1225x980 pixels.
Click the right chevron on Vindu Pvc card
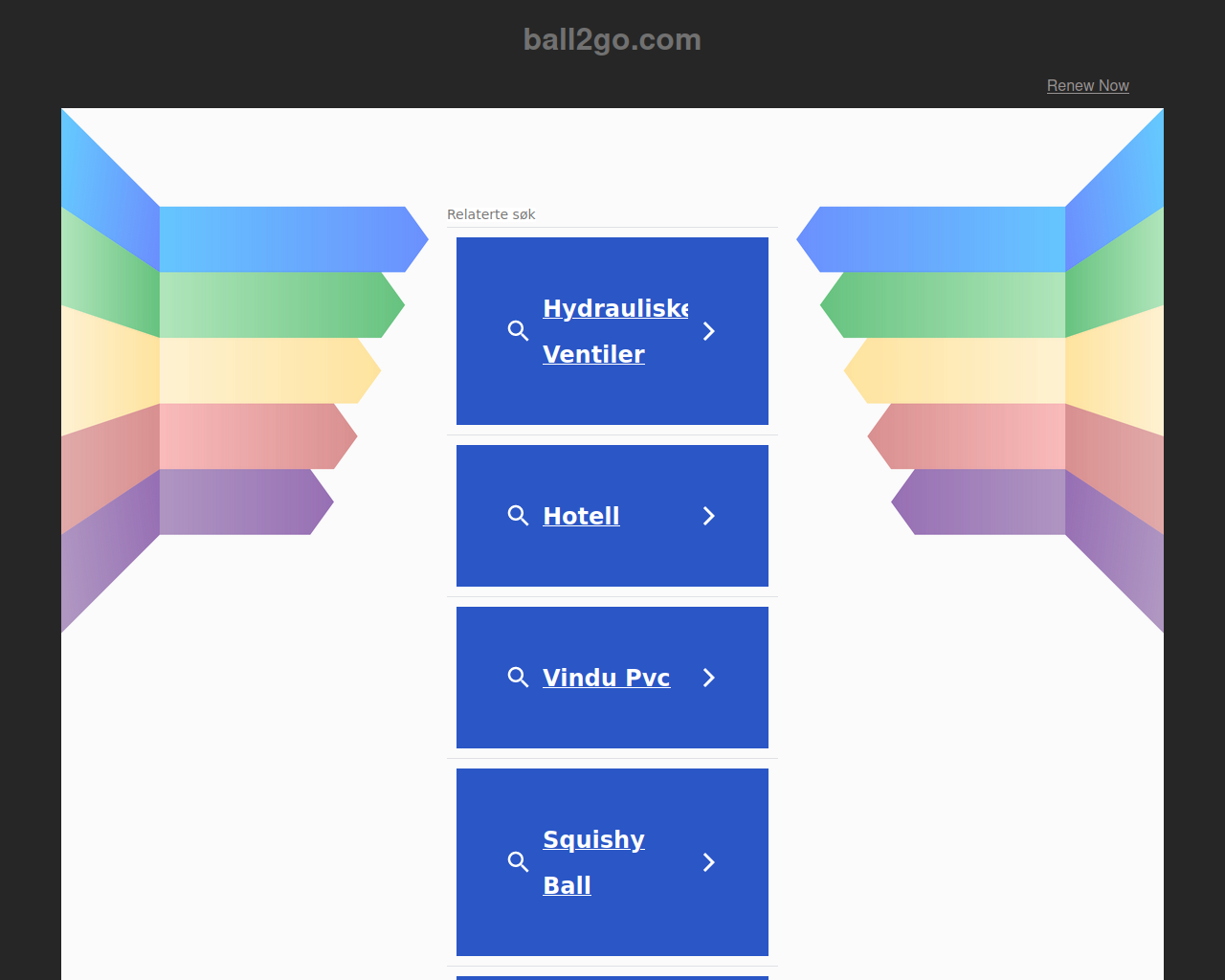click(x=709, y=678)
